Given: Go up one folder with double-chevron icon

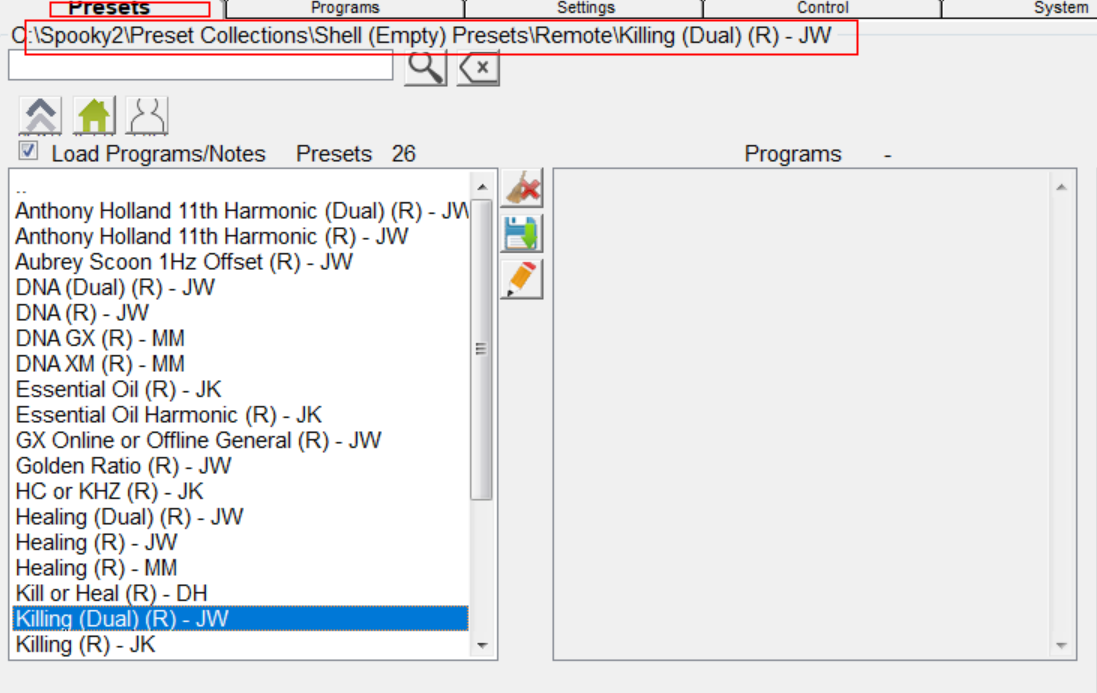Looking at the screenshot, I should [39, 116].
